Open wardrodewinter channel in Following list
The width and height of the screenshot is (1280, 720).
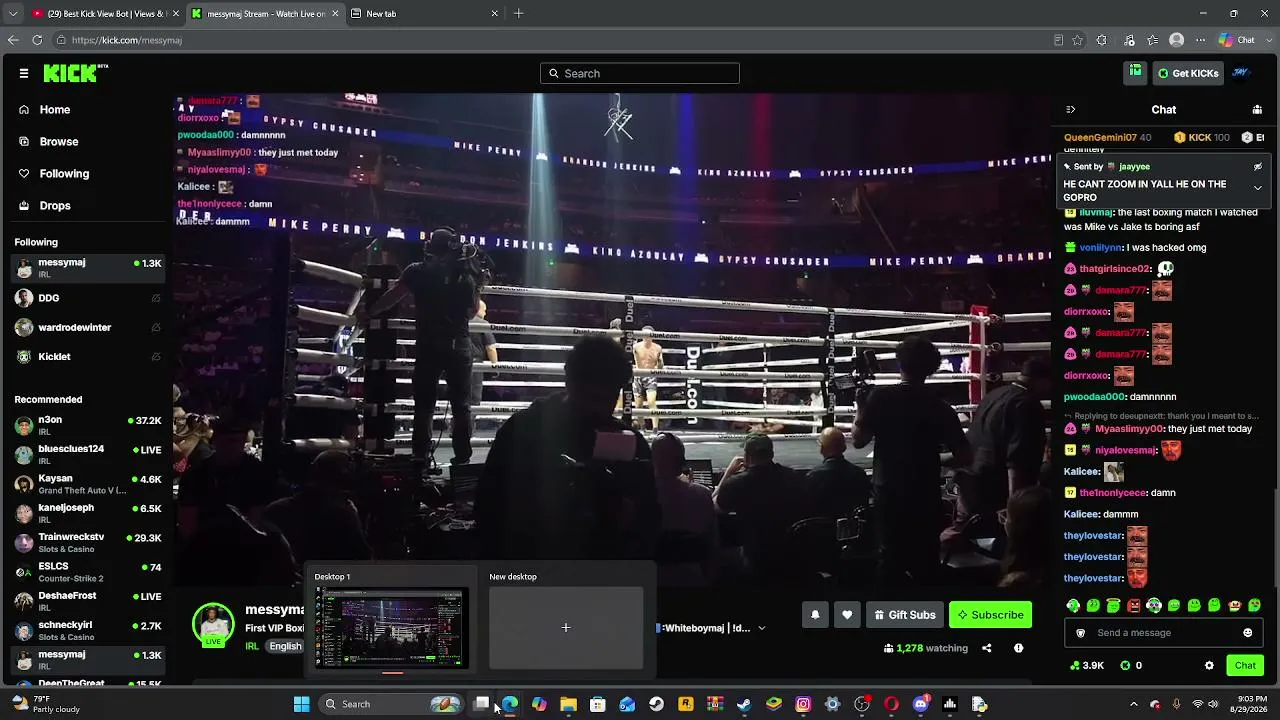(88, 327)
